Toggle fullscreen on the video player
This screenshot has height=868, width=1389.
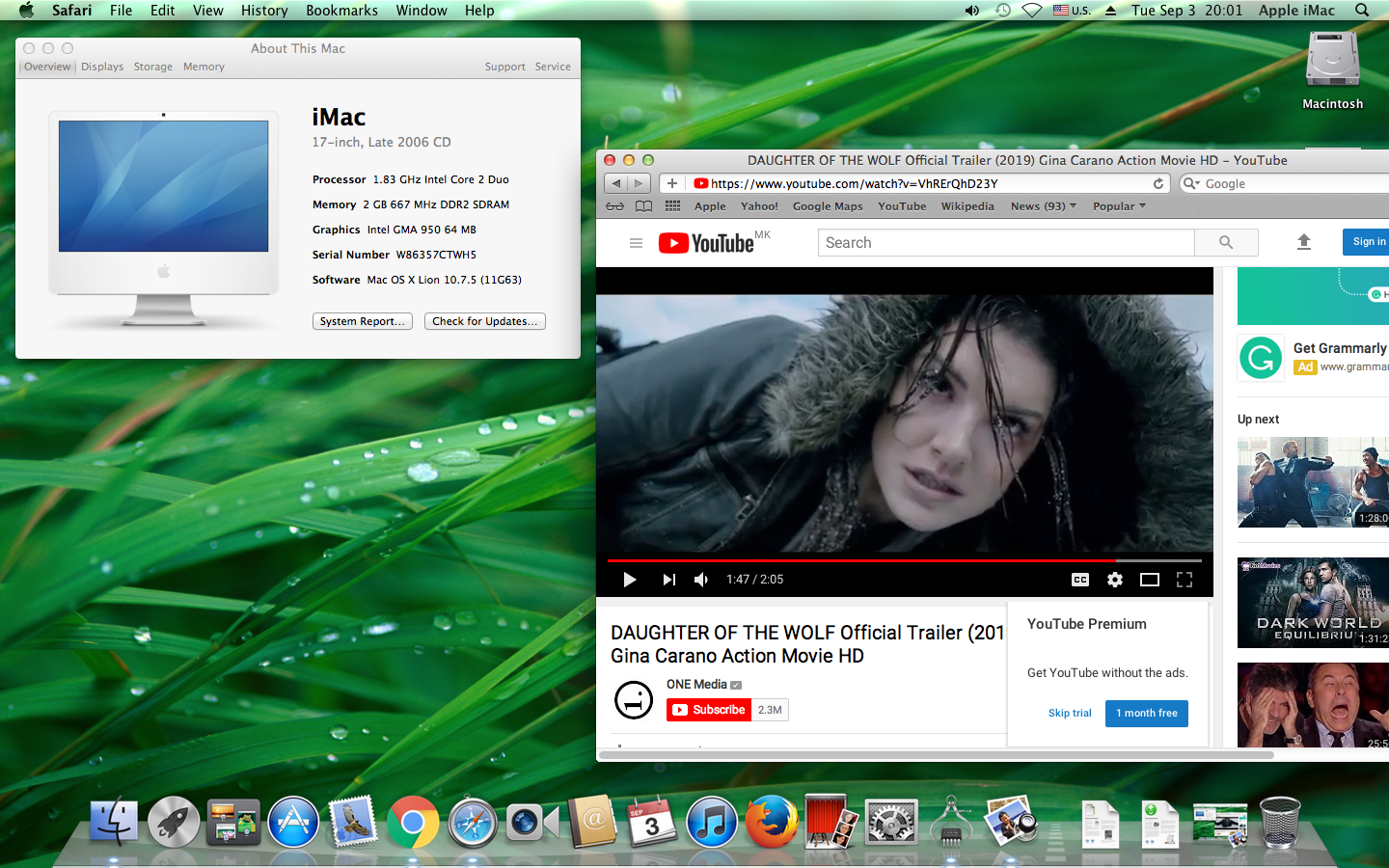[1185, 580]
